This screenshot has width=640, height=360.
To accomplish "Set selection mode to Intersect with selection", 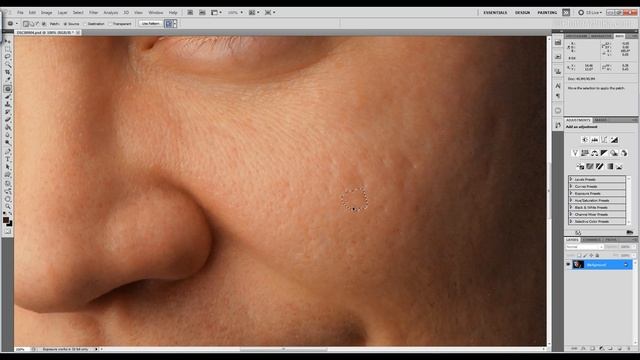I will click(x=44, y=24).
